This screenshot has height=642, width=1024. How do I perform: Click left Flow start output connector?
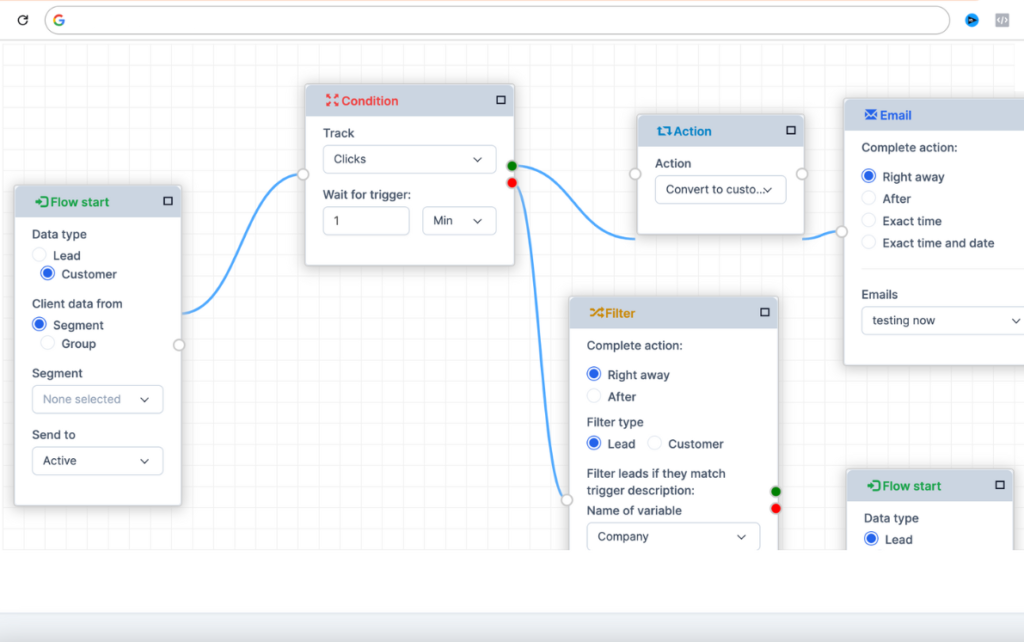tap(179, 345)
